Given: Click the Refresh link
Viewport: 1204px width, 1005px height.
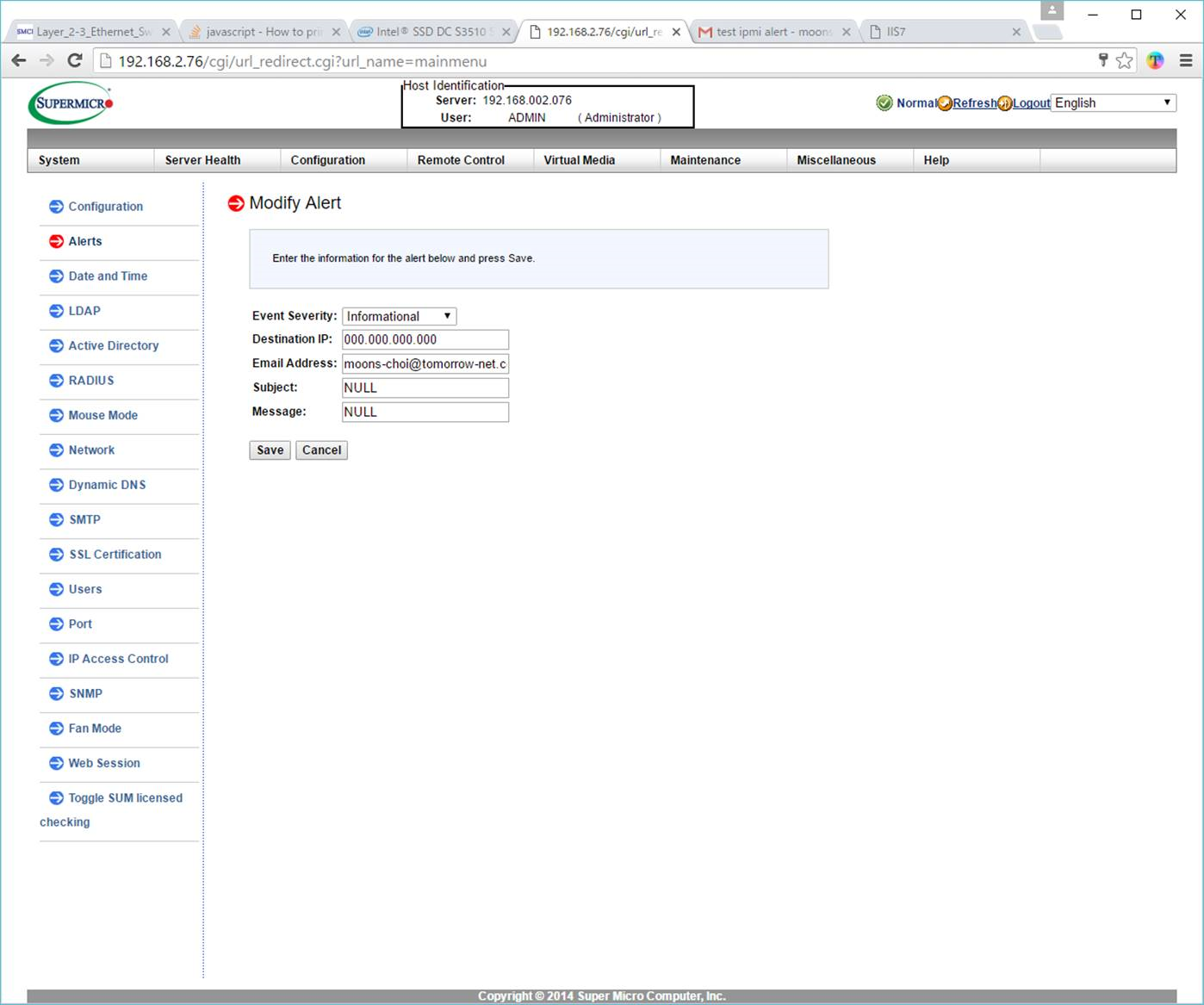Looking at the screenshot, I should pos(974,103).
